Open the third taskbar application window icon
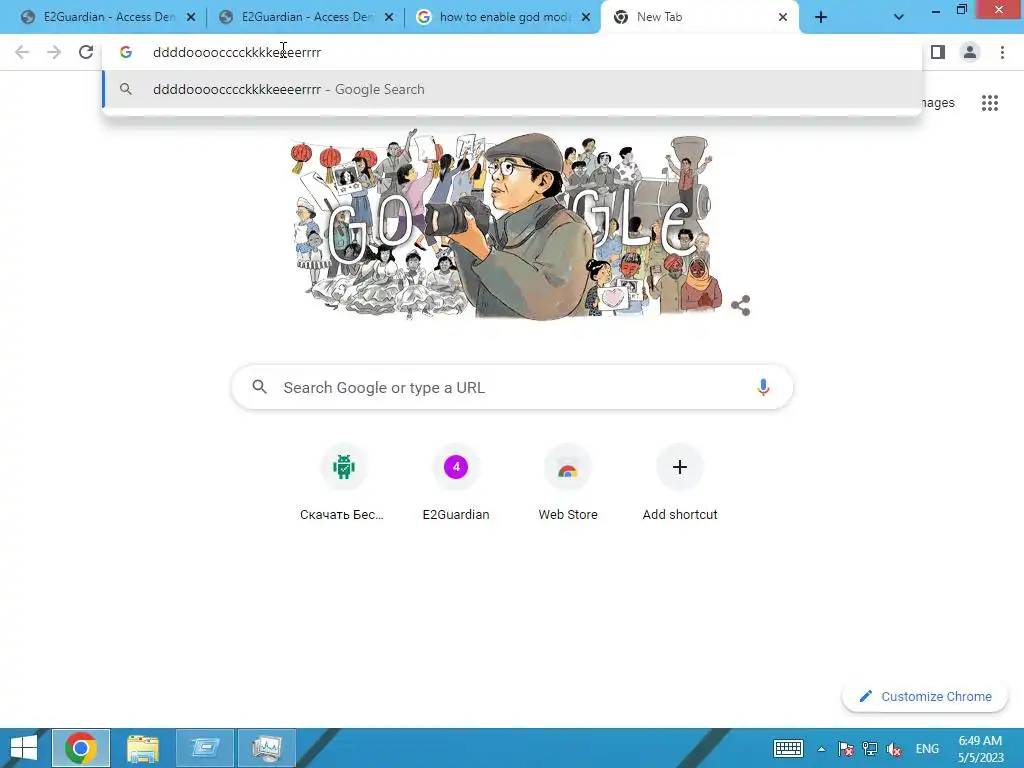This screenshot has width=1024, height=768. click(x=204, y=748)
